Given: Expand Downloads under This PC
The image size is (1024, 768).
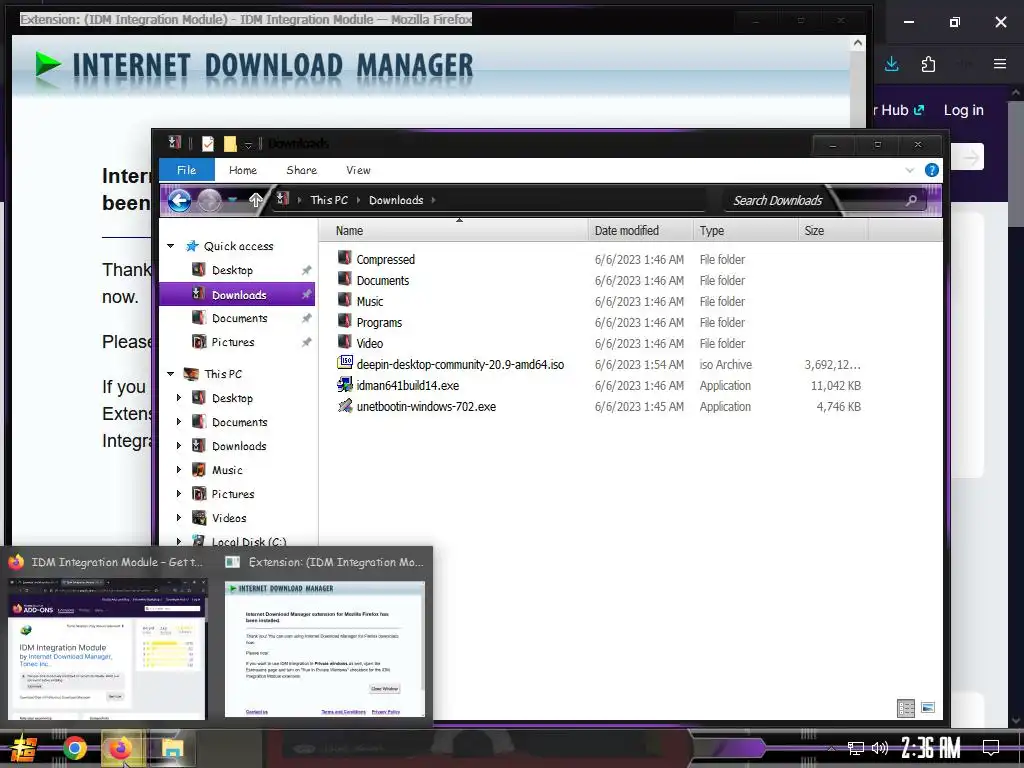Looking at the screenshot, I should point(179,446).
